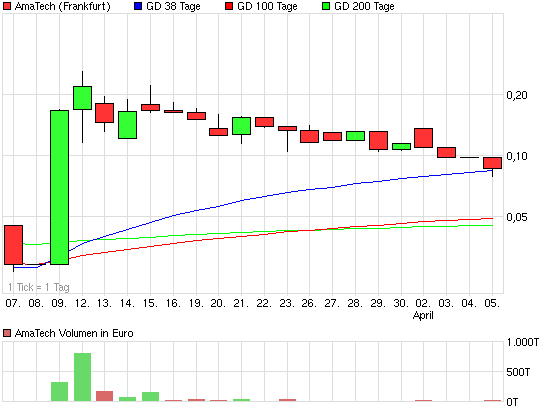Click the 0,10 price axis label

[517, 156]
